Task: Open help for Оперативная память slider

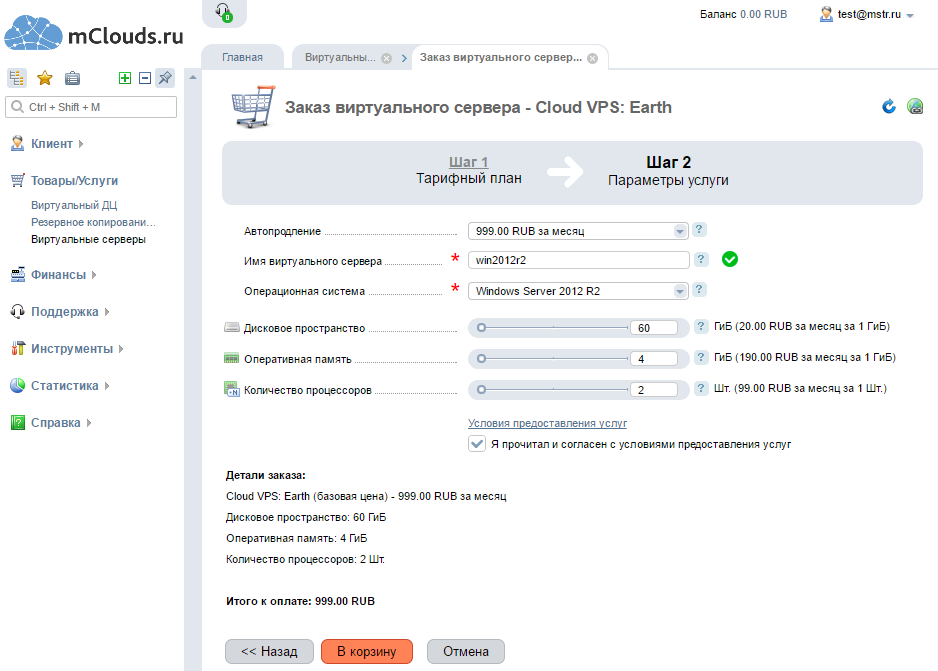Action: coord(701,358)
